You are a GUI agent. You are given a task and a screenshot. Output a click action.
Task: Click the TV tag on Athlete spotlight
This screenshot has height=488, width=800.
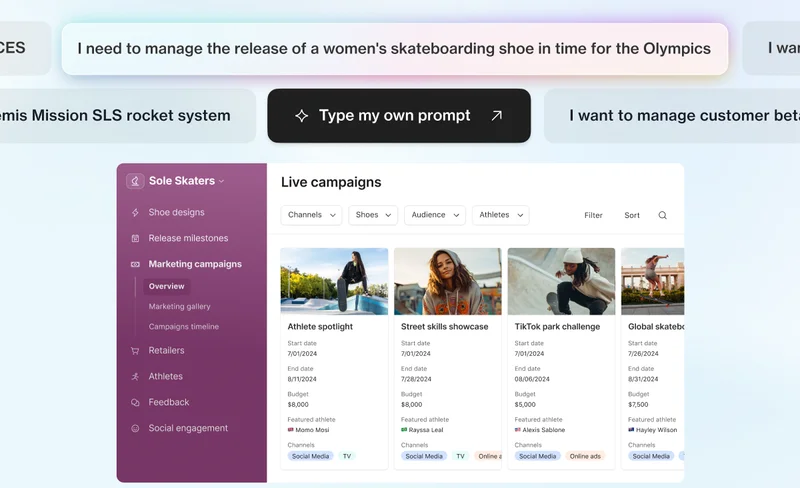pyautogui.click(x=347, y=456)
